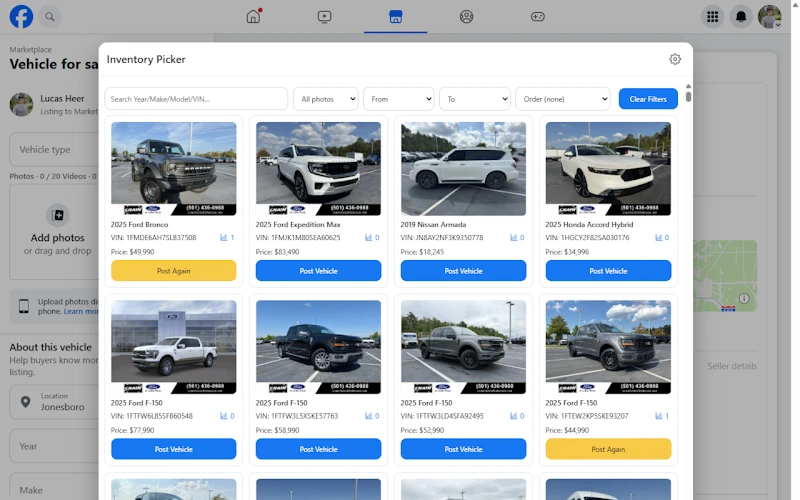This screenshot has height=500, width=800.
Task: Click the Clear Filters button
Action: 648,98
